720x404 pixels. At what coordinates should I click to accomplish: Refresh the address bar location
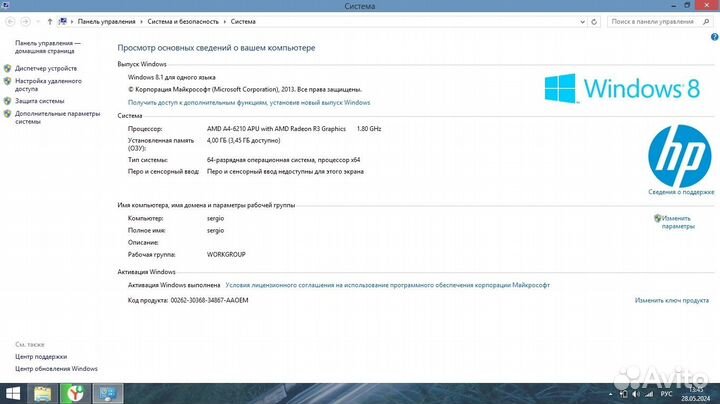point(596,20)
